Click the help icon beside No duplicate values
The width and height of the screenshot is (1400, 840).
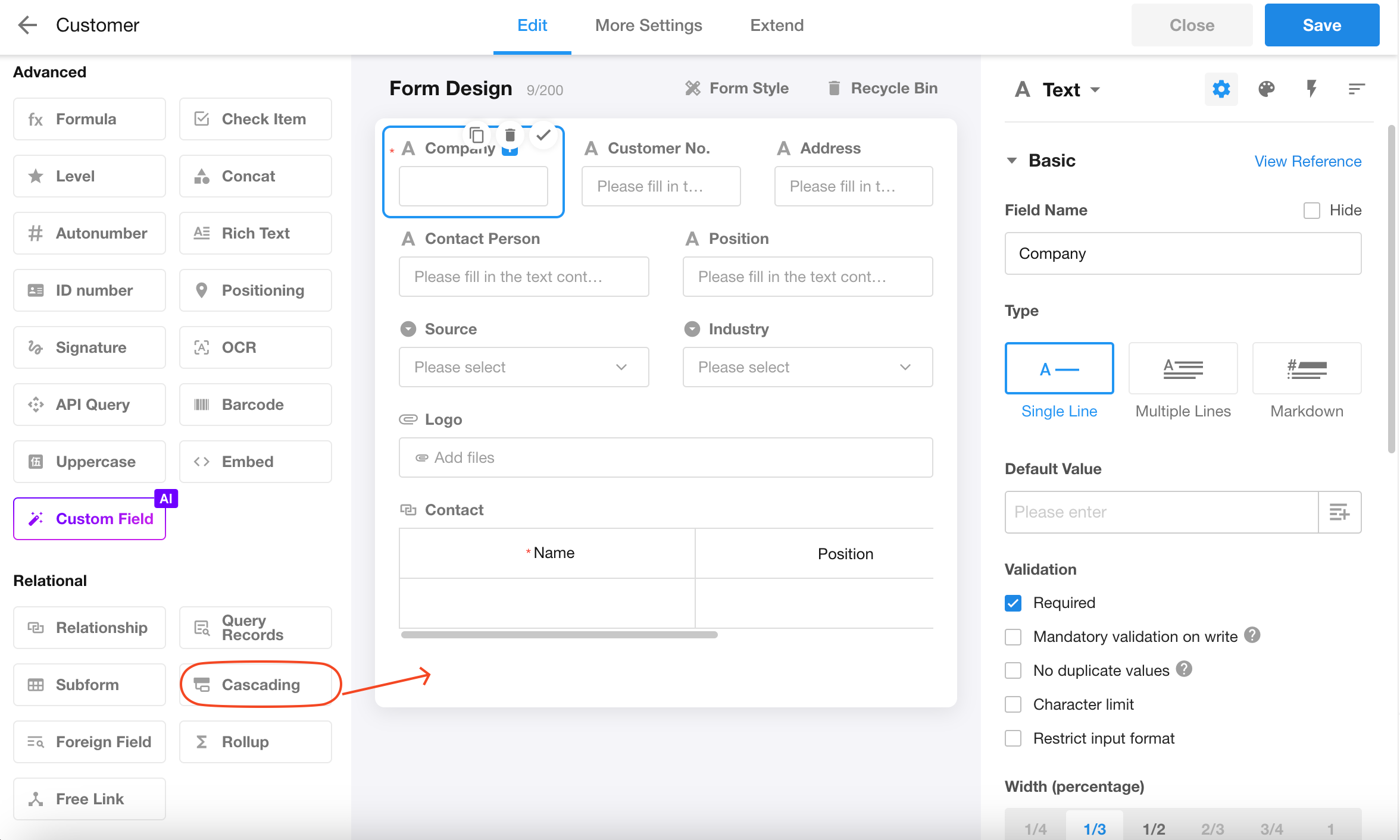pos(1185,669)
